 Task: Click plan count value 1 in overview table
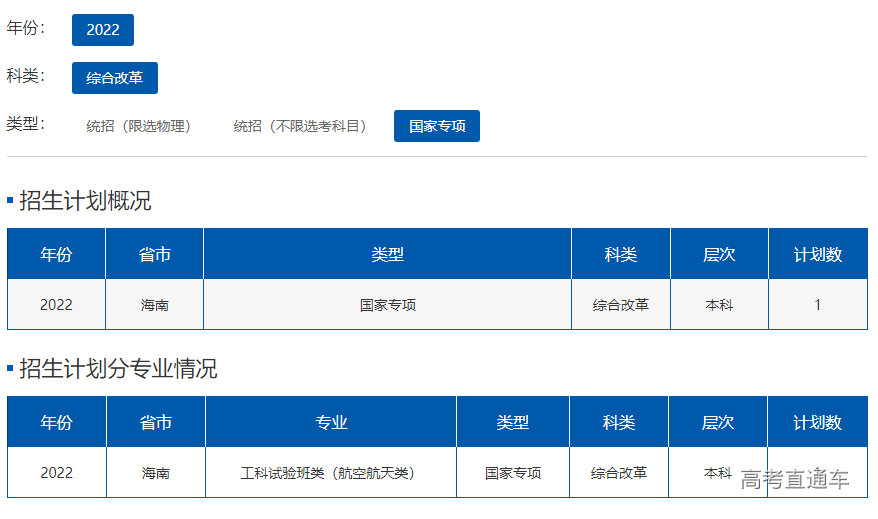[x=817, y=305]
